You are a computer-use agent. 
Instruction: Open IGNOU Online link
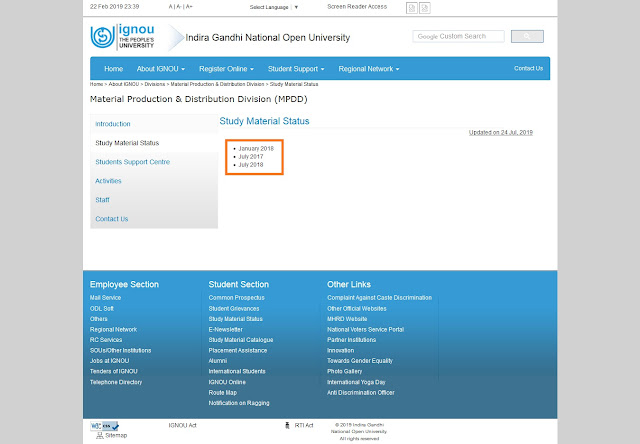(227, 382)
